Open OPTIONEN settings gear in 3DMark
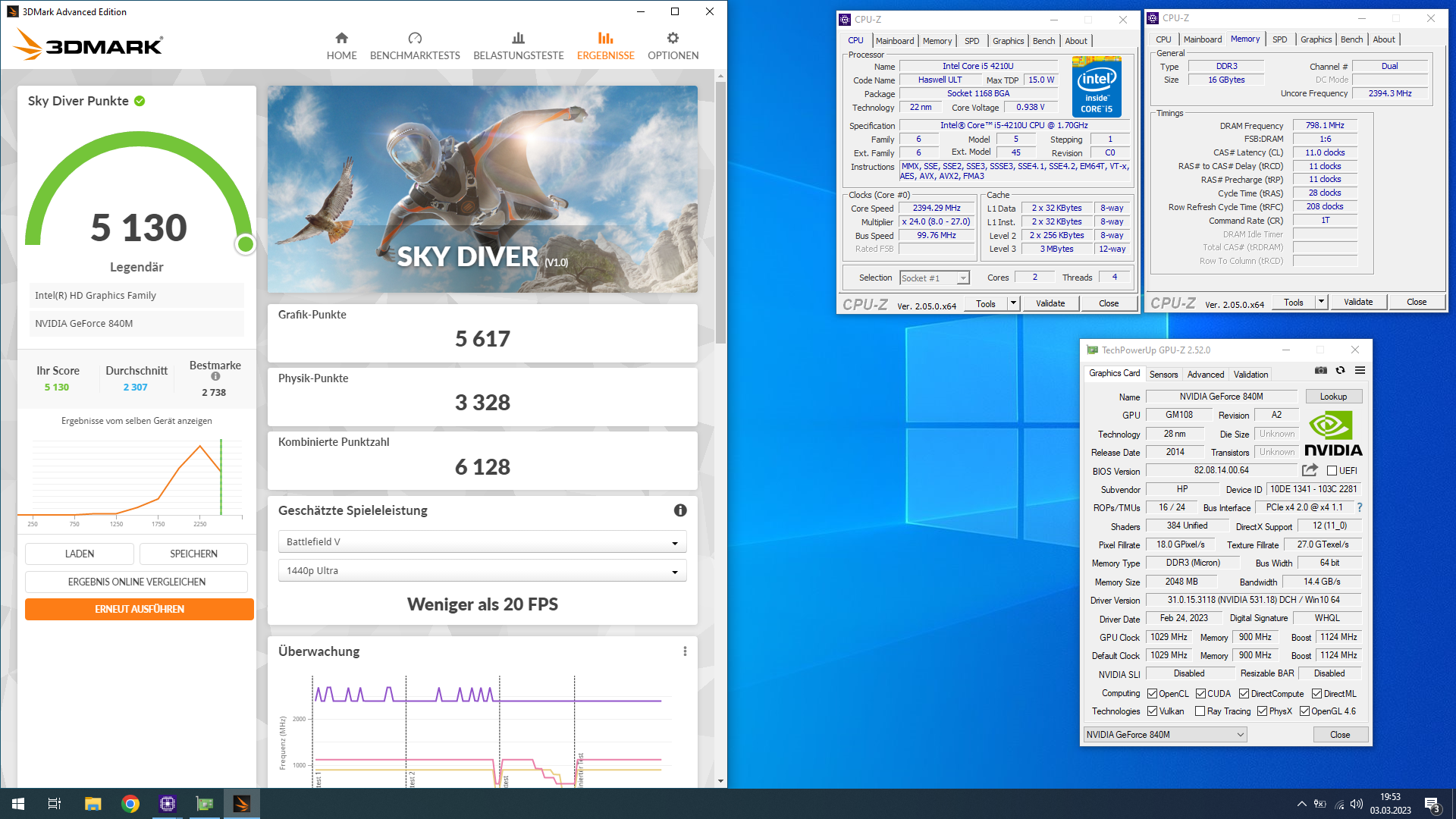 tap(673, 46)
